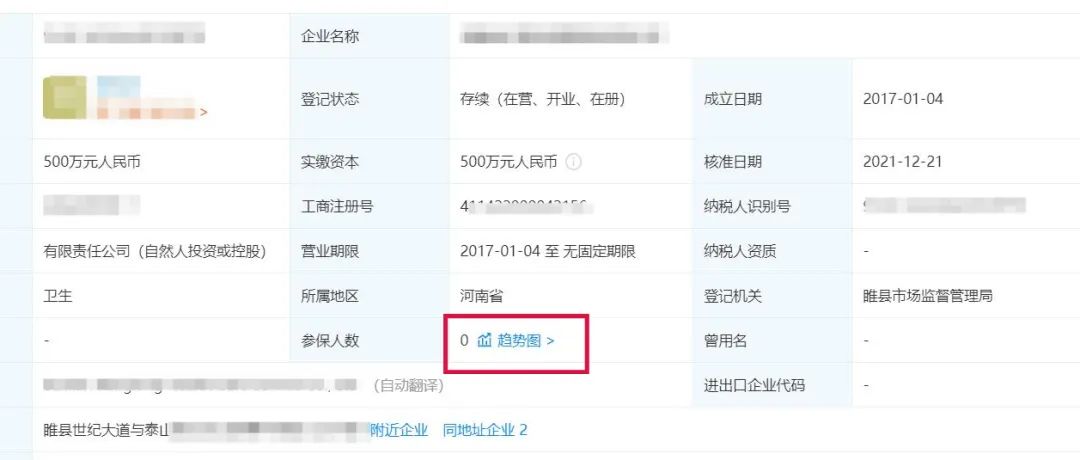Screen dimensions: 1080x460
Task: Select the 企业名称 label cell
Action: [370, 36]
